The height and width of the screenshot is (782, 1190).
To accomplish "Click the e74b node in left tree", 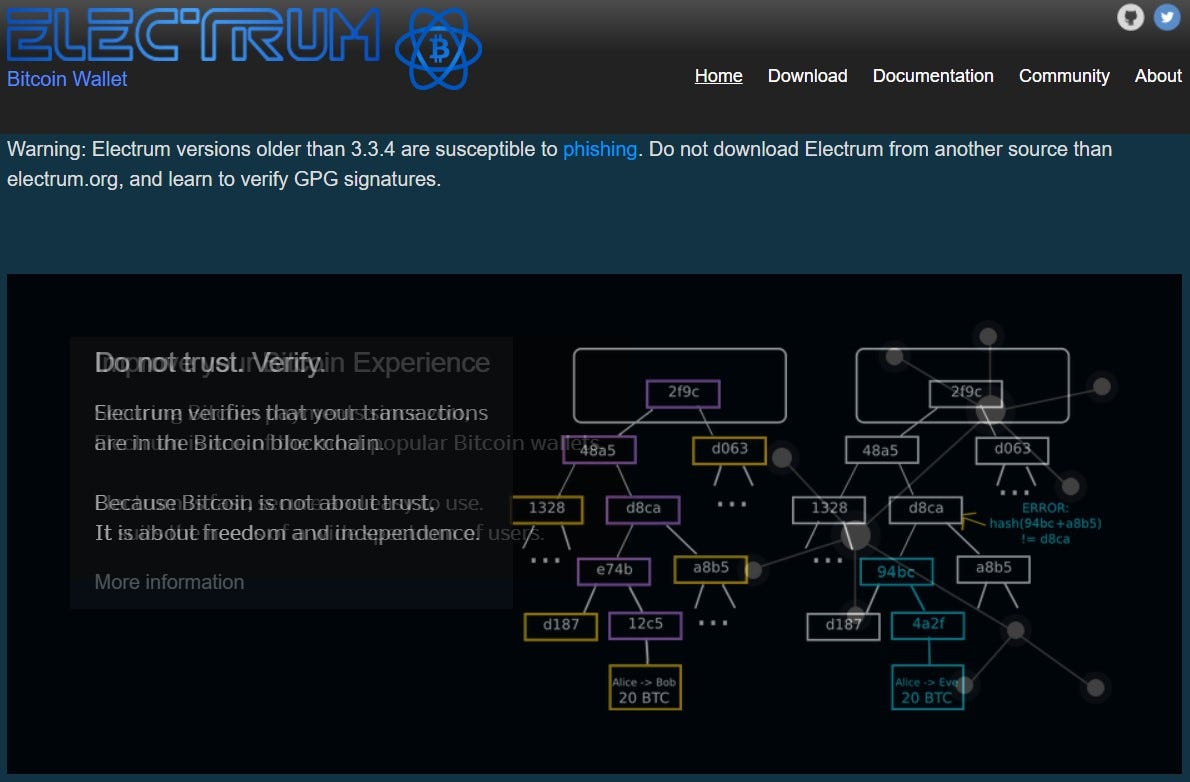I will pyautogui.click(x=614, y=570).
